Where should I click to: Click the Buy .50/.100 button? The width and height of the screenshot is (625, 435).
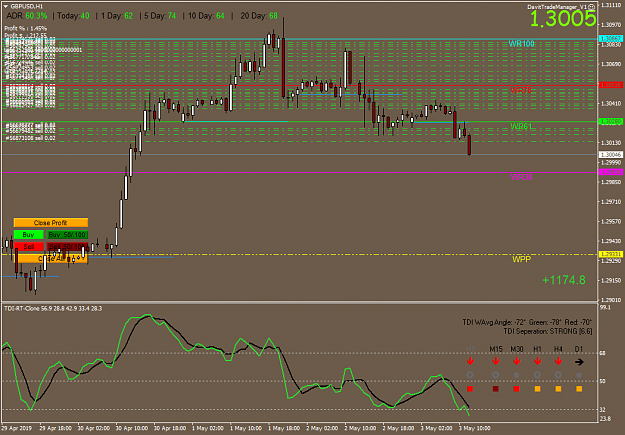pos(67,234)
